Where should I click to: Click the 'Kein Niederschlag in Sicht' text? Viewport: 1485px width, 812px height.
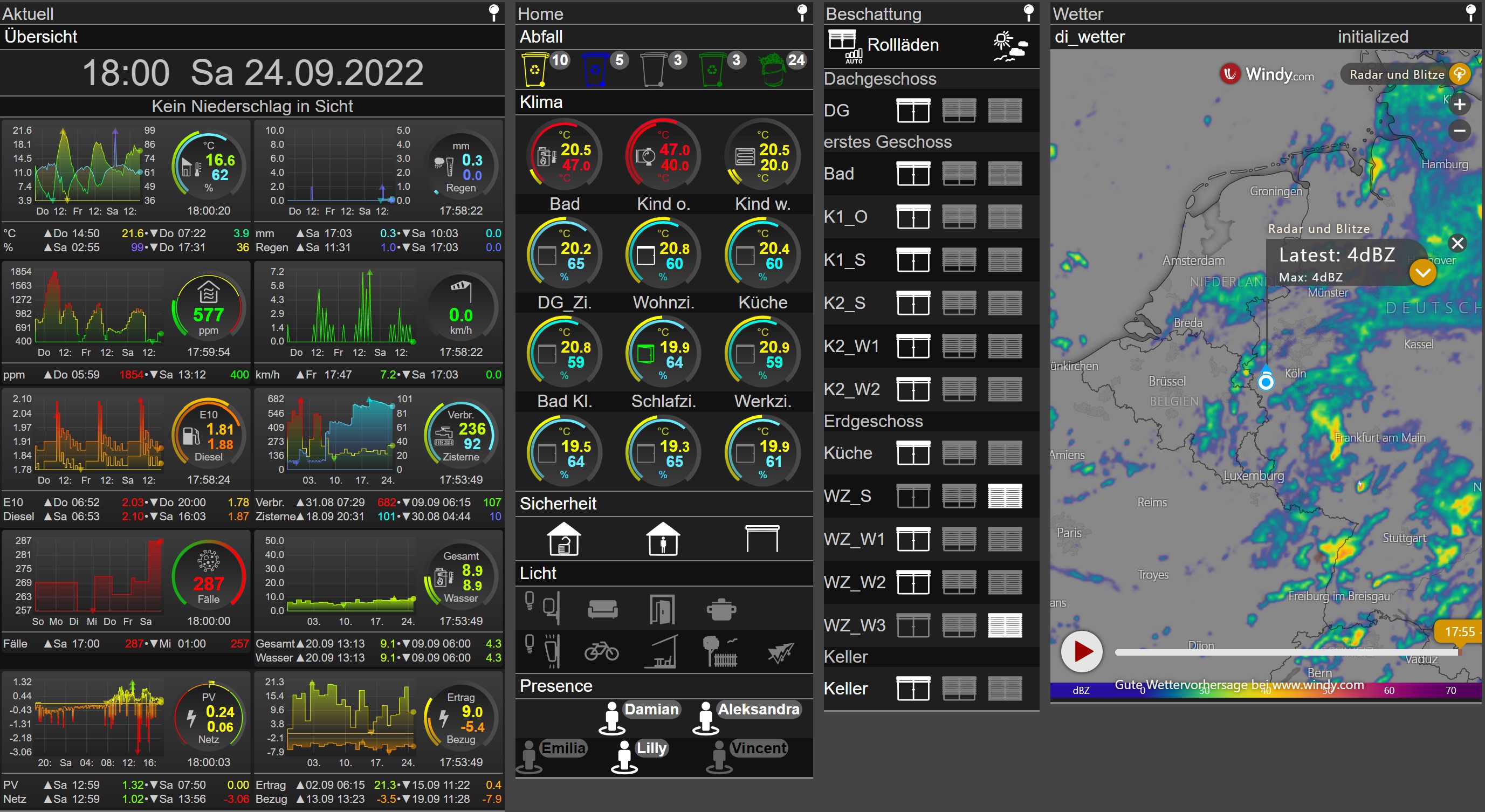tap(252, 106)
